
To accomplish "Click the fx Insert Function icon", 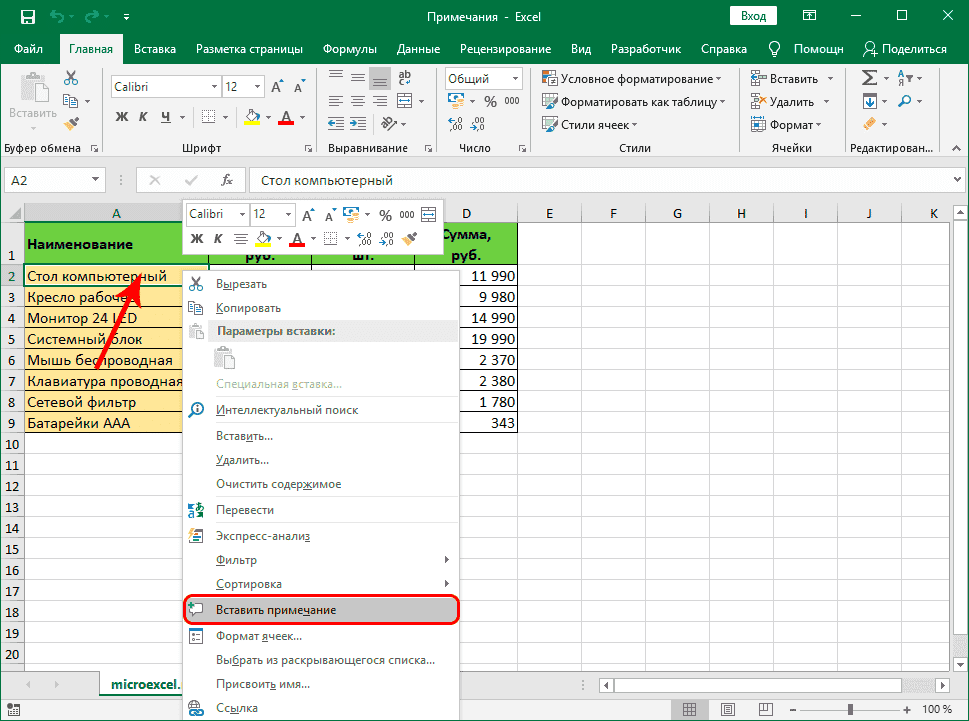I will tap(227, 180).
